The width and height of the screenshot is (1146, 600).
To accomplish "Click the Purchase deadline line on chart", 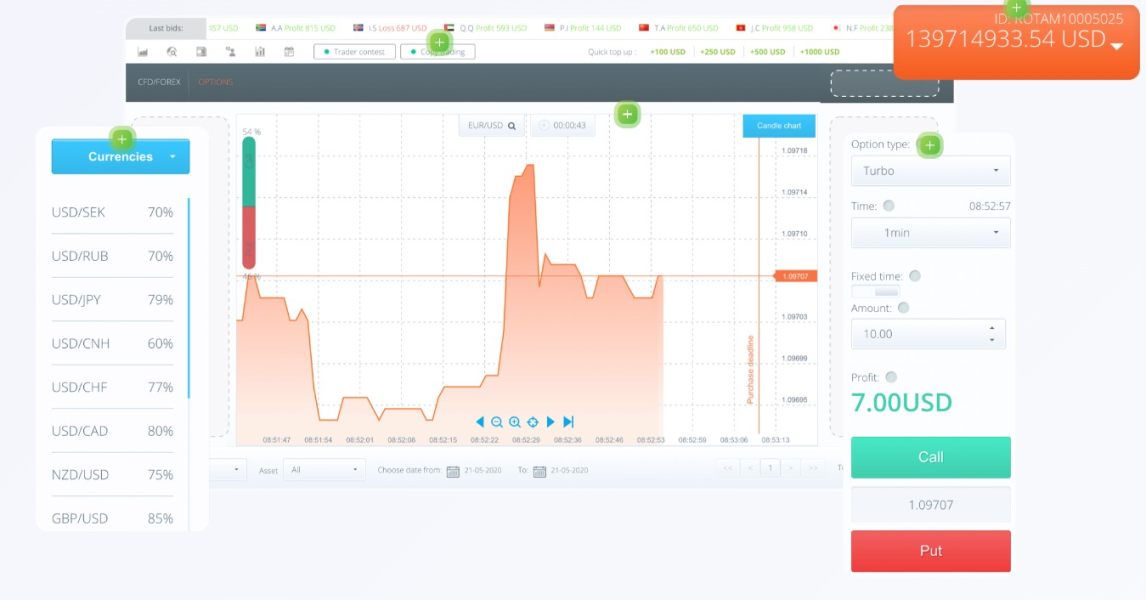I will pos(759,285).
